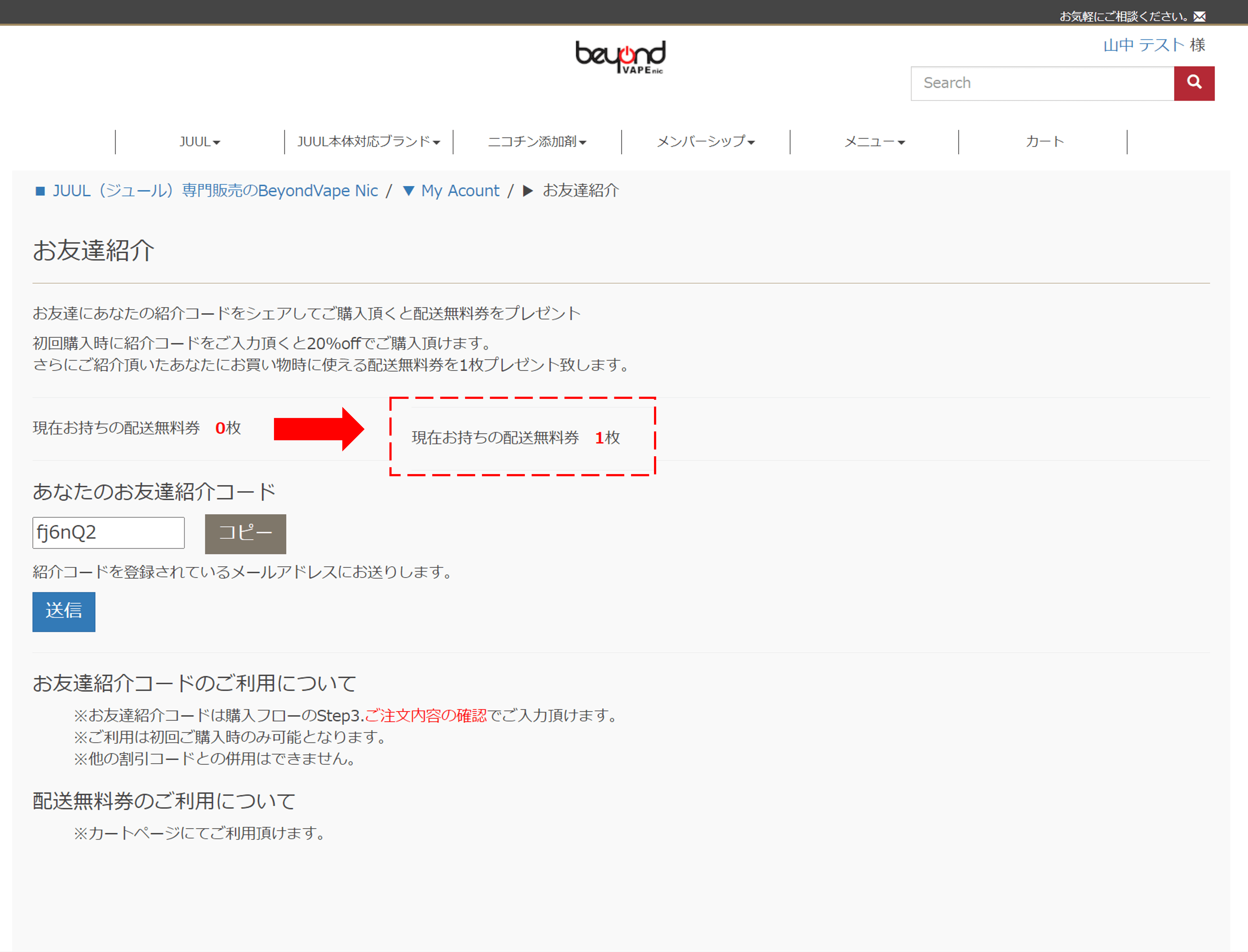Expand the メンバーシップ dropdown
1248x952 pixels.
705,142
